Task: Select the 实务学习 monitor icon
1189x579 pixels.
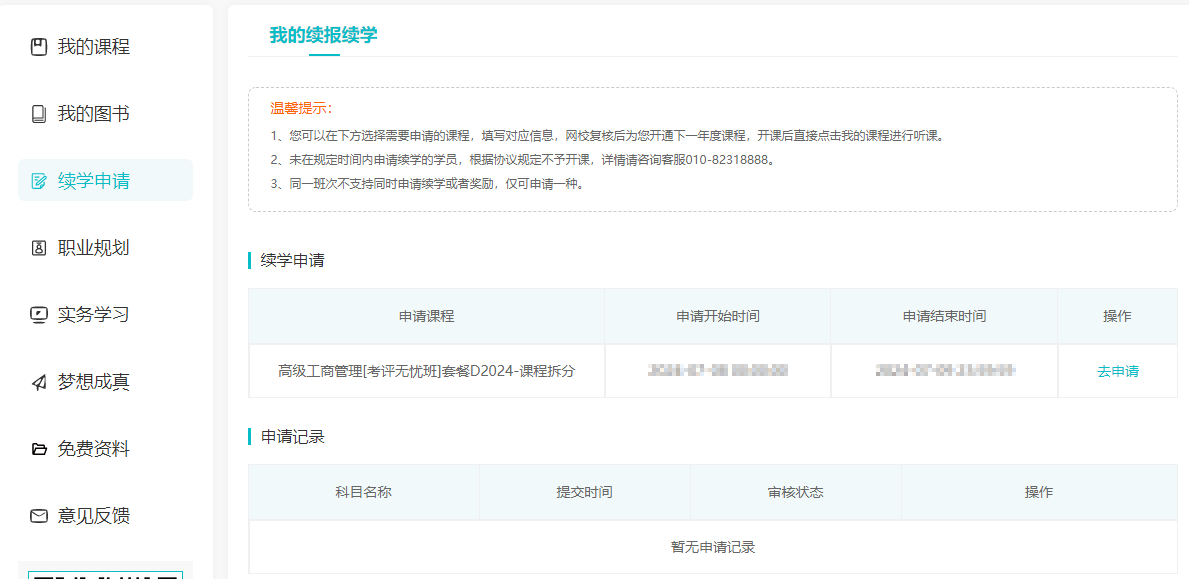Action: tap(37, 314)
